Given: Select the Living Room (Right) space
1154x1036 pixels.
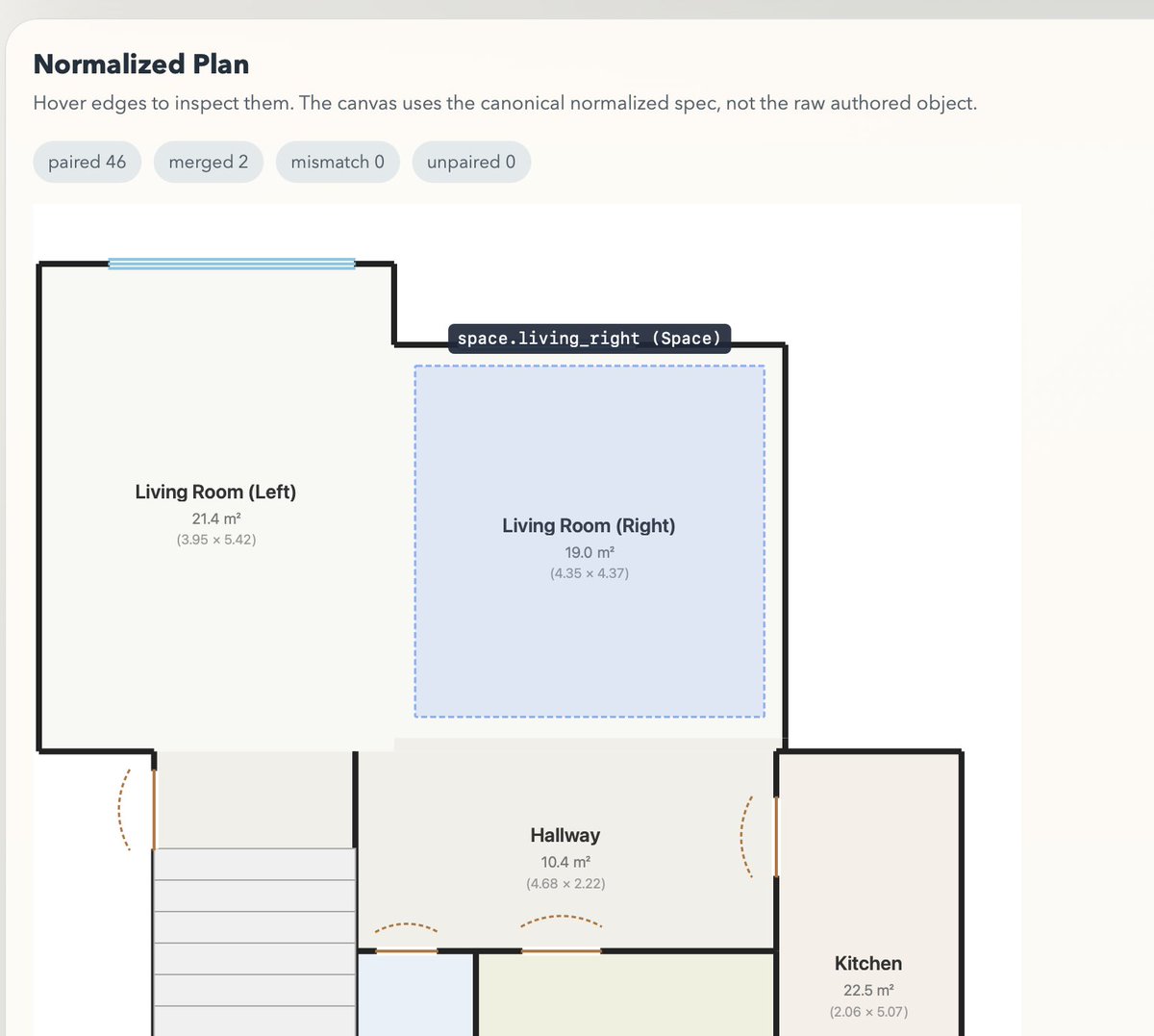Looking at the screenshot, I should click(x=590, y=542).
